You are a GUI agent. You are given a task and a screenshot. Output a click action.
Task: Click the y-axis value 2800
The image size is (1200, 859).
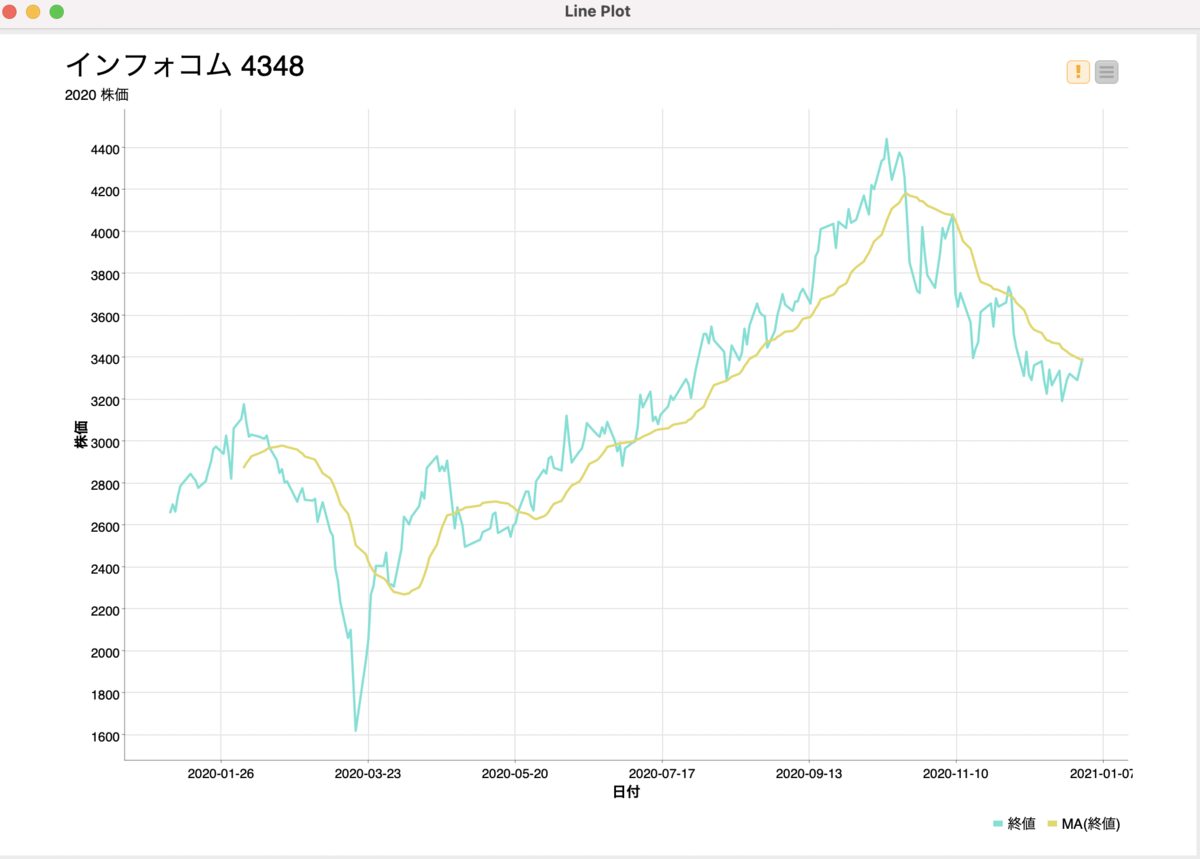(106, 485)
